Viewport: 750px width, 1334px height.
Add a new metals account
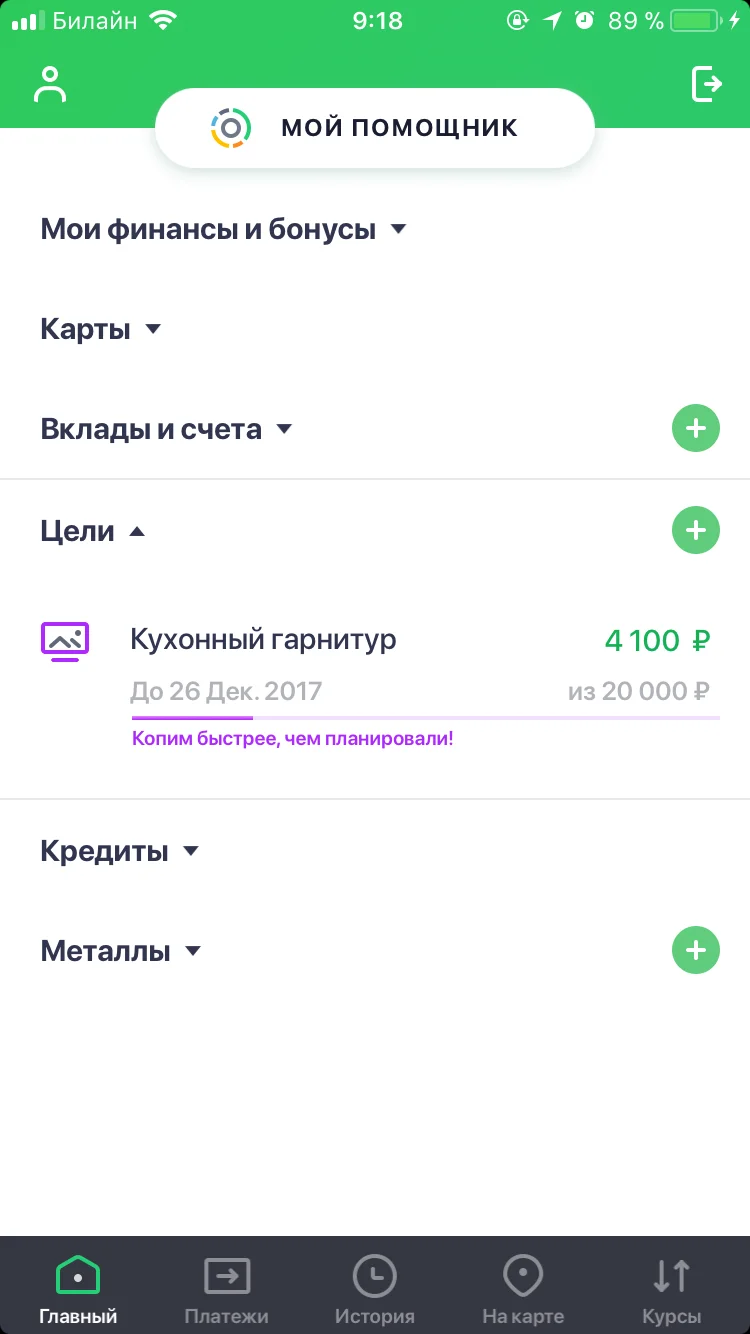click(695, 950)
